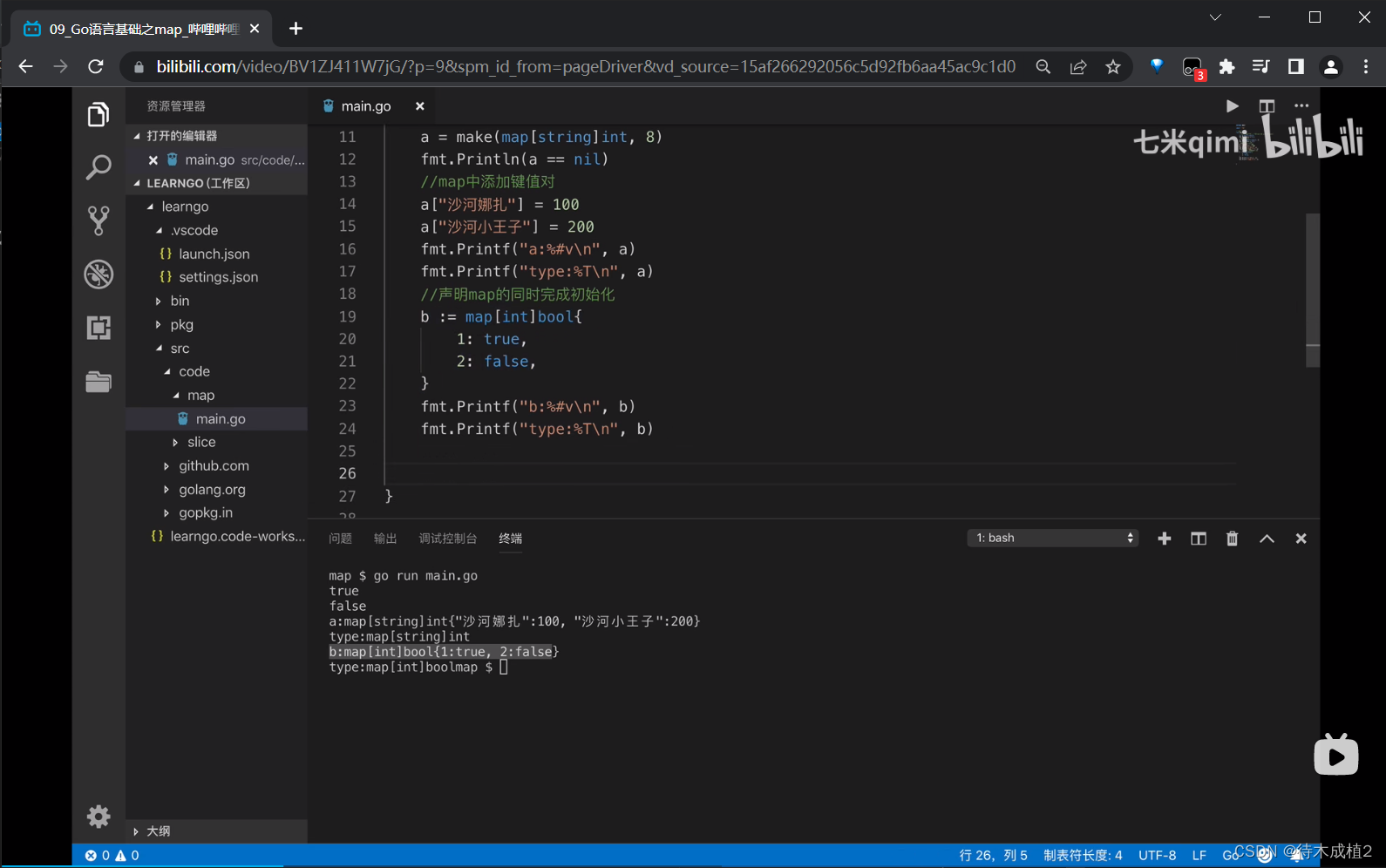Viewport: 1386px width, 868px height.
Task: Open the Extensions icon in the activity bar
Action: [x=99, y=328]
